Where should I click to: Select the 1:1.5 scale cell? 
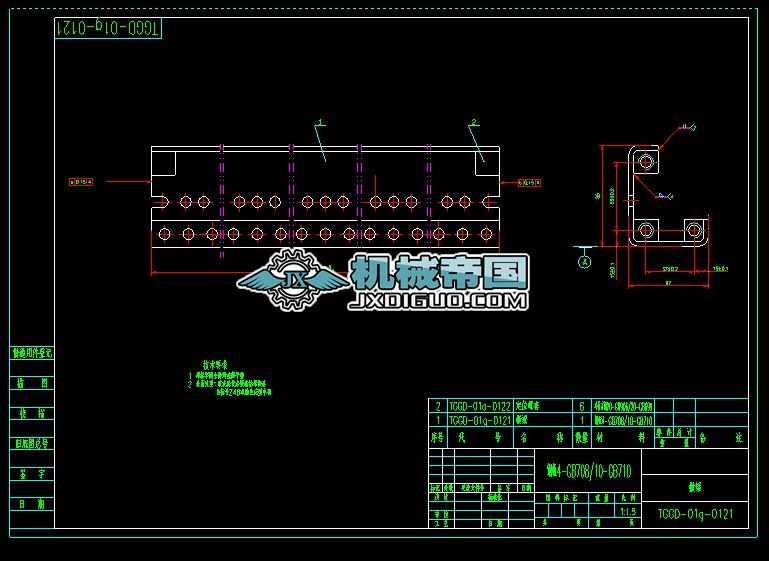pos(628,511)
